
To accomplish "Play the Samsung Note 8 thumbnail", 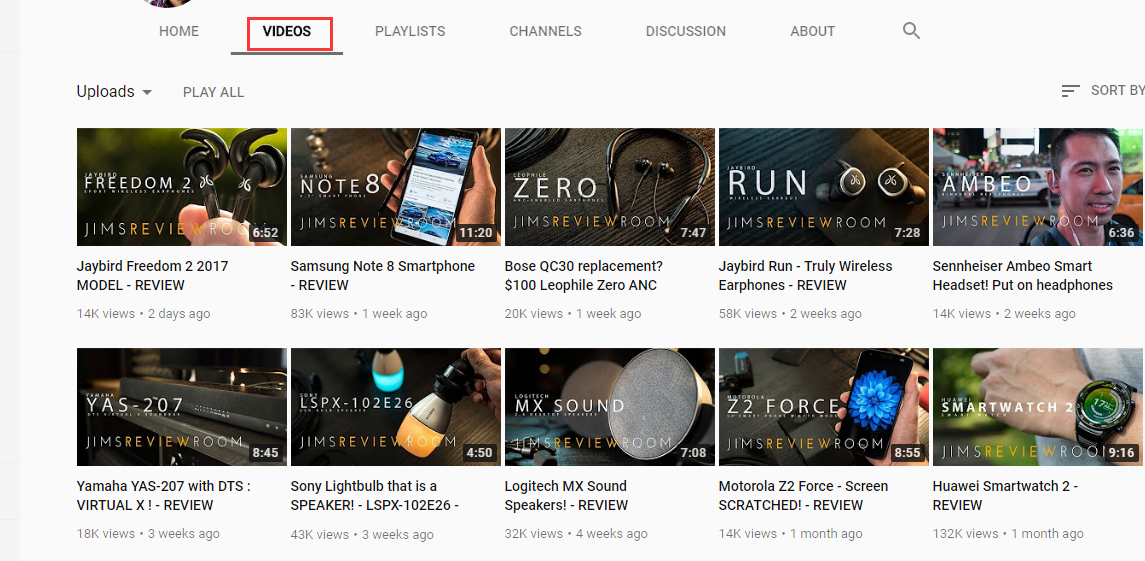I will tap(395, 187).
